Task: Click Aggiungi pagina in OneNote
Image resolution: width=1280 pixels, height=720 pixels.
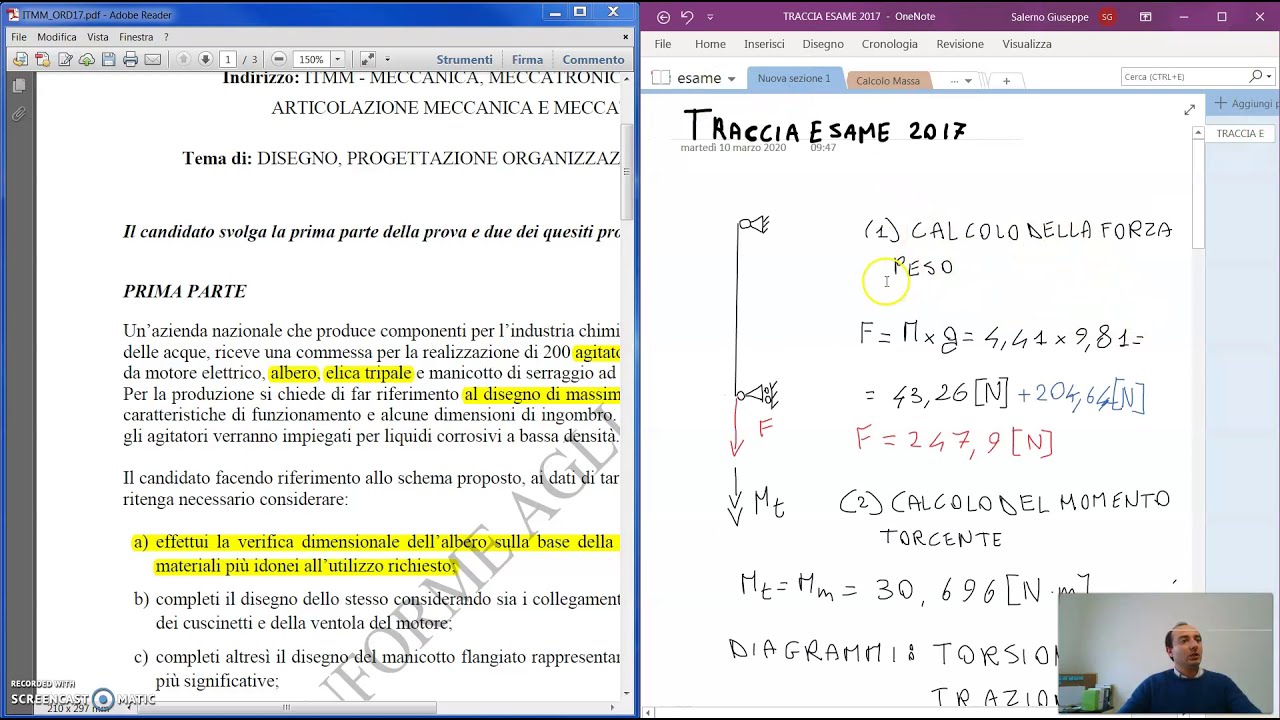Action: 1245,103
